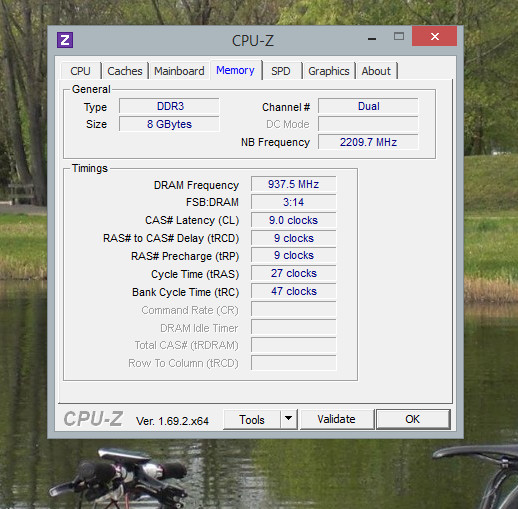The width and height of the screenshot is (518, 509).
Task: Select the DDR3 memory type value
Action: pyautogui.click(x=169, y=106)
